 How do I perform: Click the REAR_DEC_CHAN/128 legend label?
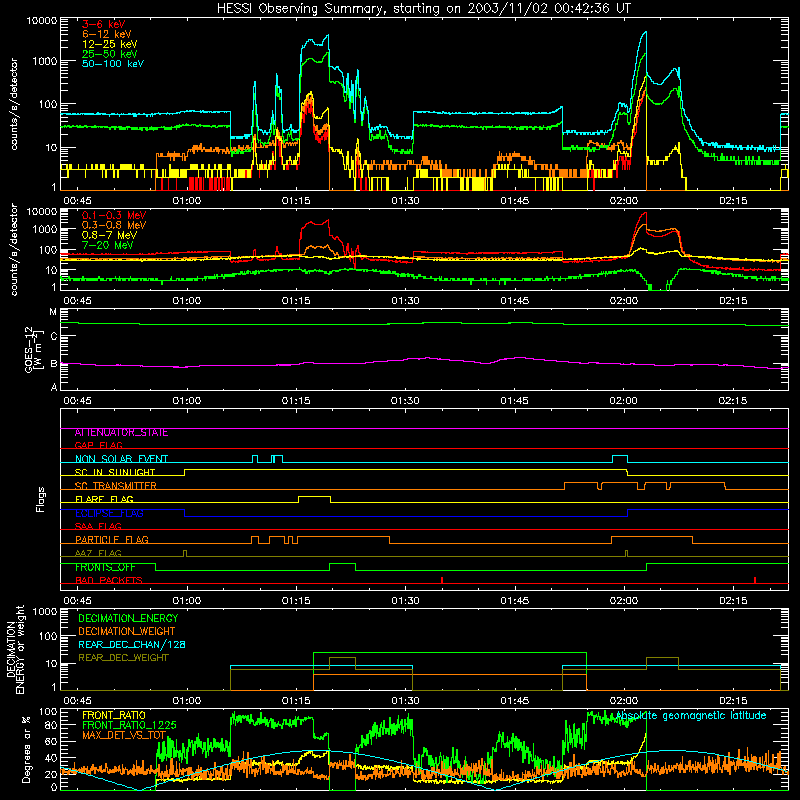[132, 644]
